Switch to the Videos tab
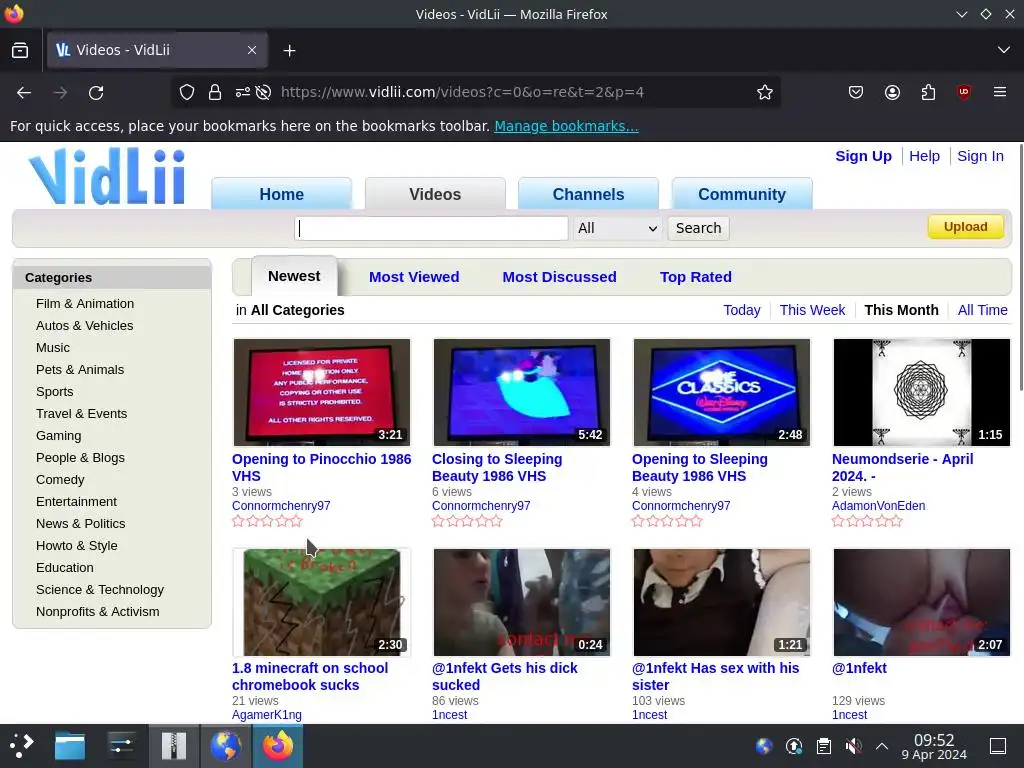The width and height of the screenshot is (1024, 768). click(x=435, y=194)
